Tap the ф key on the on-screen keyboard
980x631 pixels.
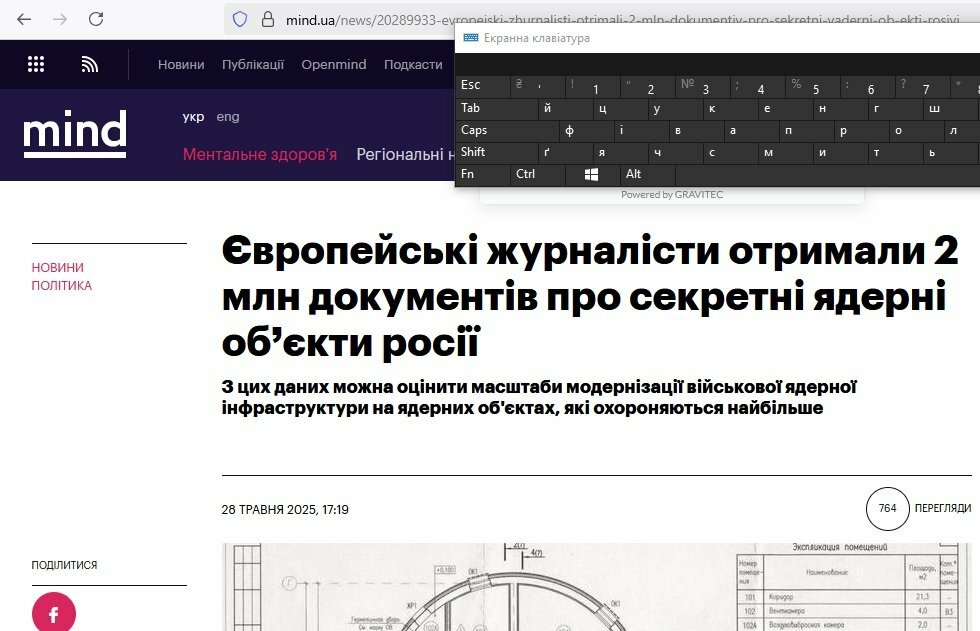click(586, 130)
